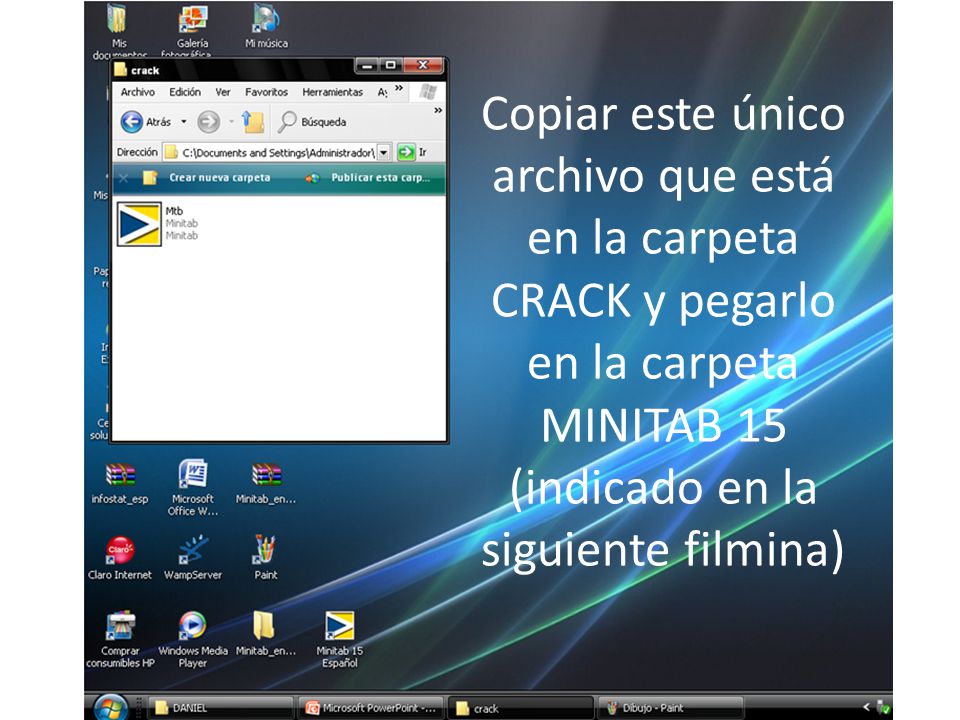Viewport: 960px width, 720px height.
Task: Select the Mtb Minitab file icon
Action: [139, 224]
